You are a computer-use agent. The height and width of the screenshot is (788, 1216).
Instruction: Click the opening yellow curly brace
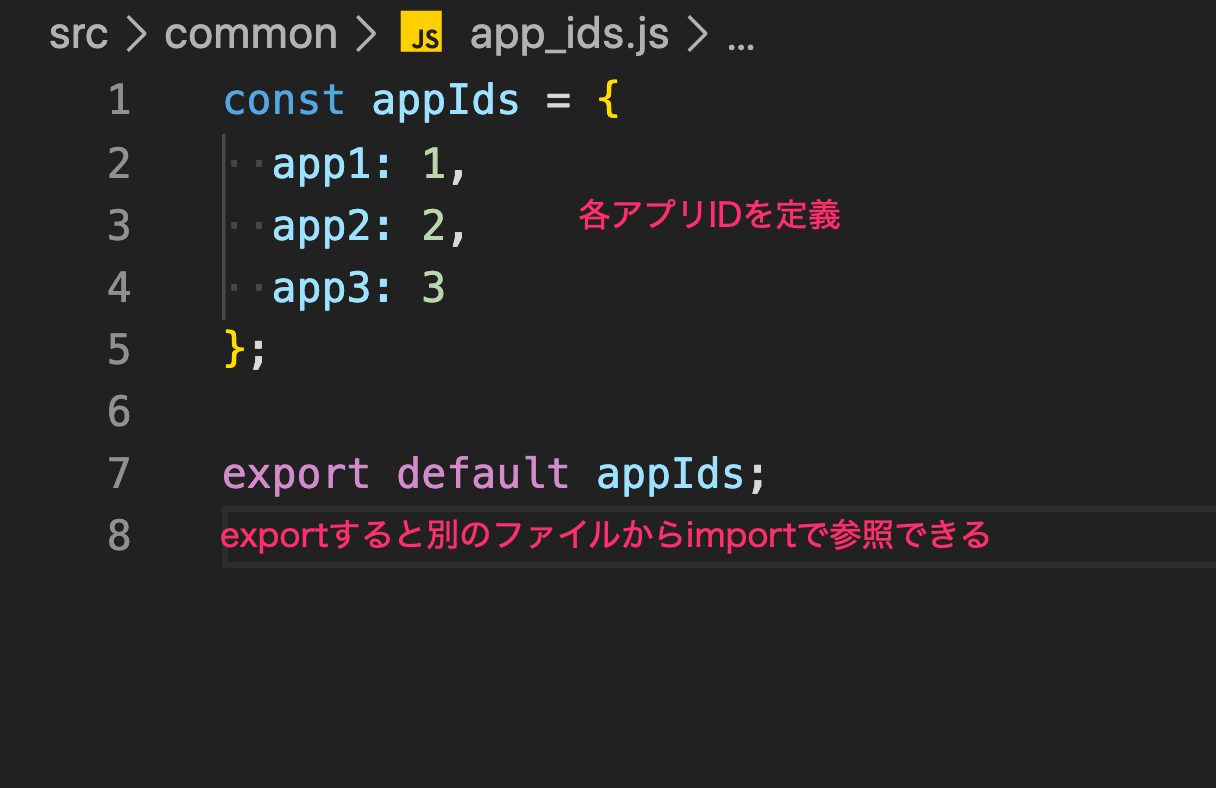click(x=608, y=101)
